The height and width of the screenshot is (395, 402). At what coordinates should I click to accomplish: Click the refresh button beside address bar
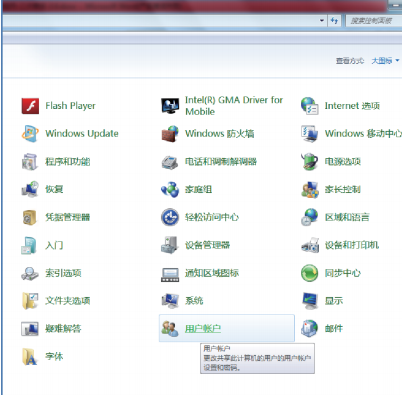click(334, 21)
